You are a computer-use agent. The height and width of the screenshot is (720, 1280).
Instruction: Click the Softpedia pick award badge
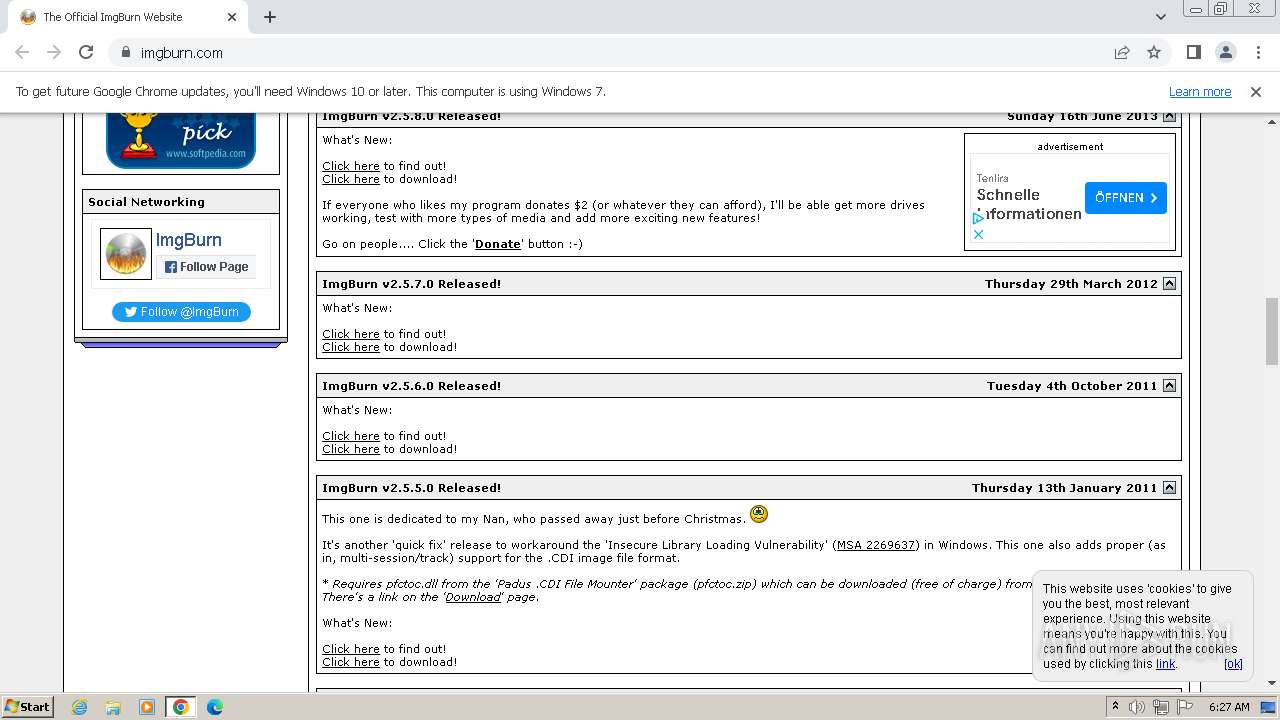(x=181, y=140)
